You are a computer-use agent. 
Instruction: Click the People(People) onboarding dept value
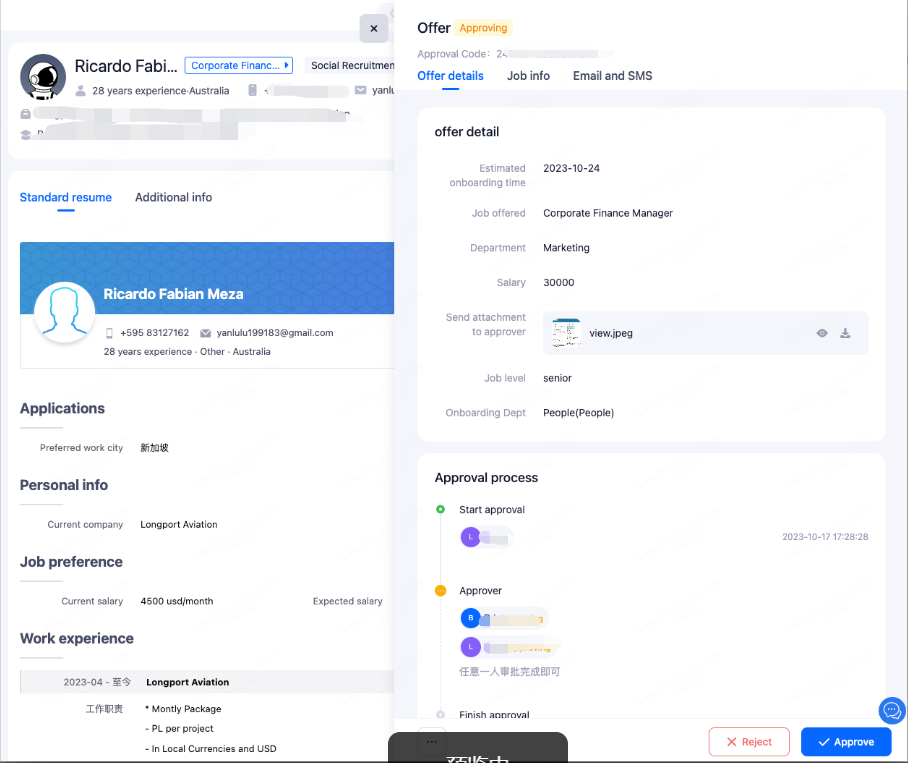pos(578,413)
